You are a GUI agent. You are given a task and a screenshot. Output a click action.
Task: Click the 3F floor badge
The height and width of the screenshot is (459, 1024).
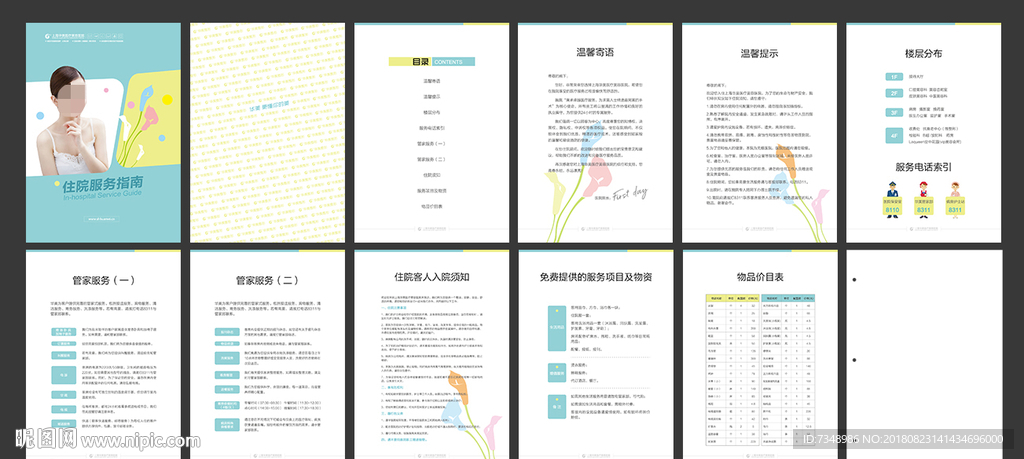pyautogui.click(x=893, y=113)
